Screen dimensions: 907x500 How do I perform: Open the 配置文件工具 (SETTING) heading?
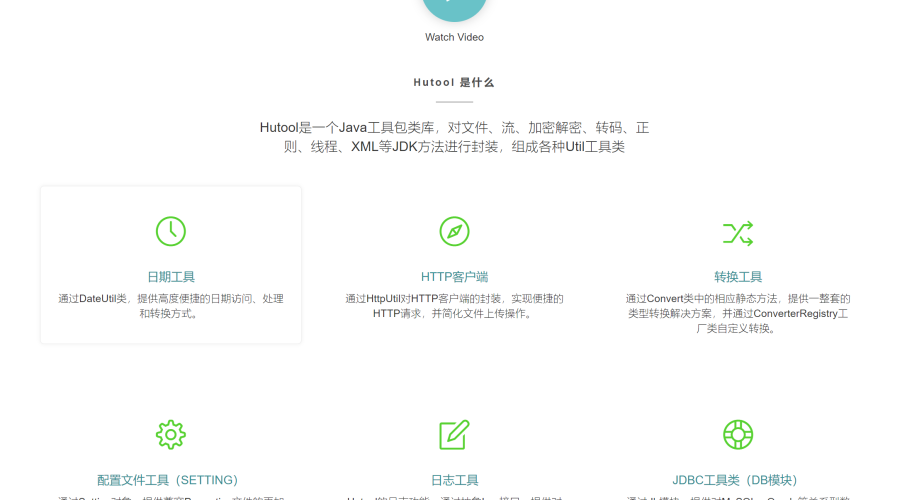tap(168, 480)
